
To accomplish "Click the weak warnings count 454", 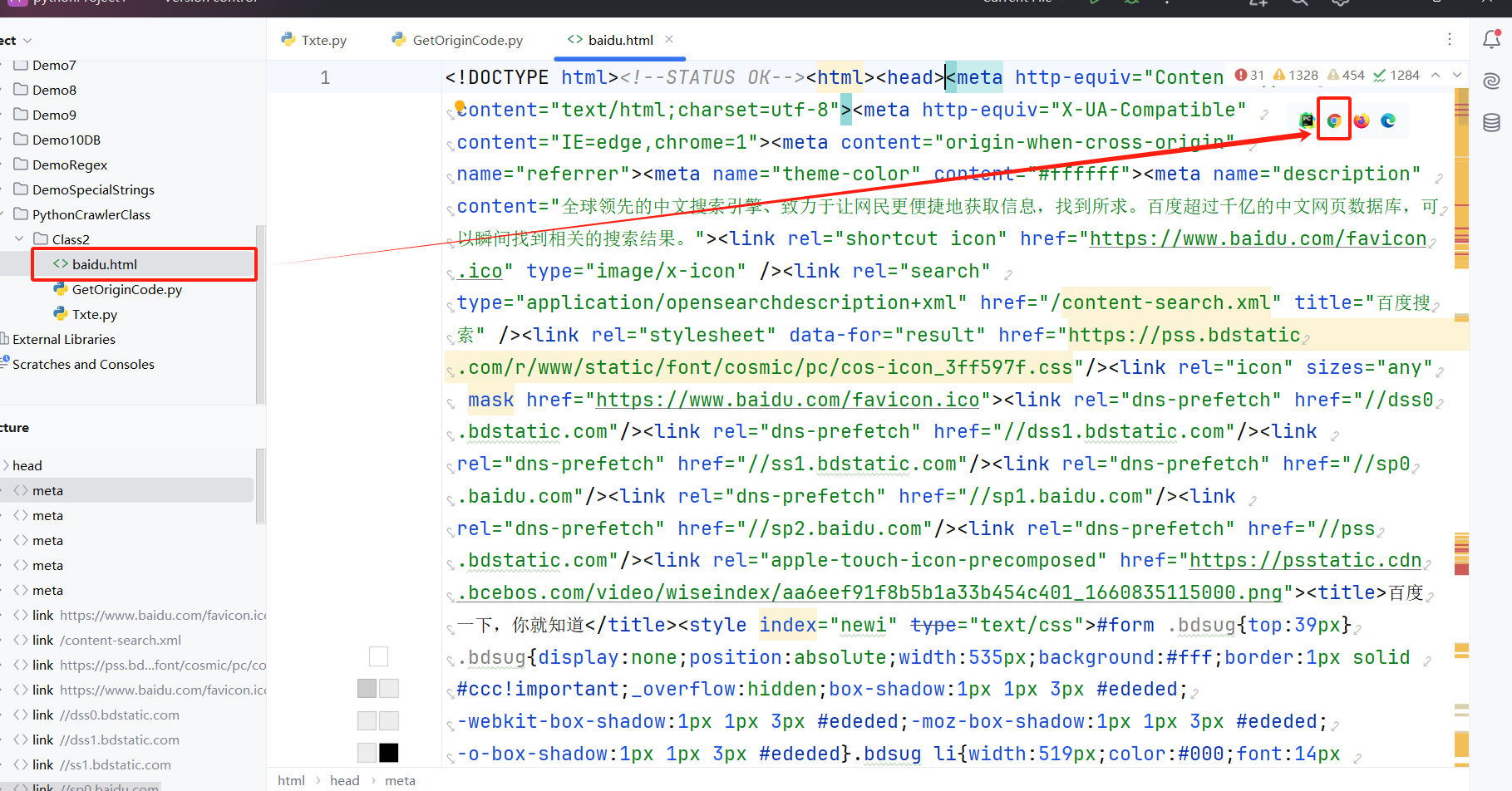I will 1347,76.
